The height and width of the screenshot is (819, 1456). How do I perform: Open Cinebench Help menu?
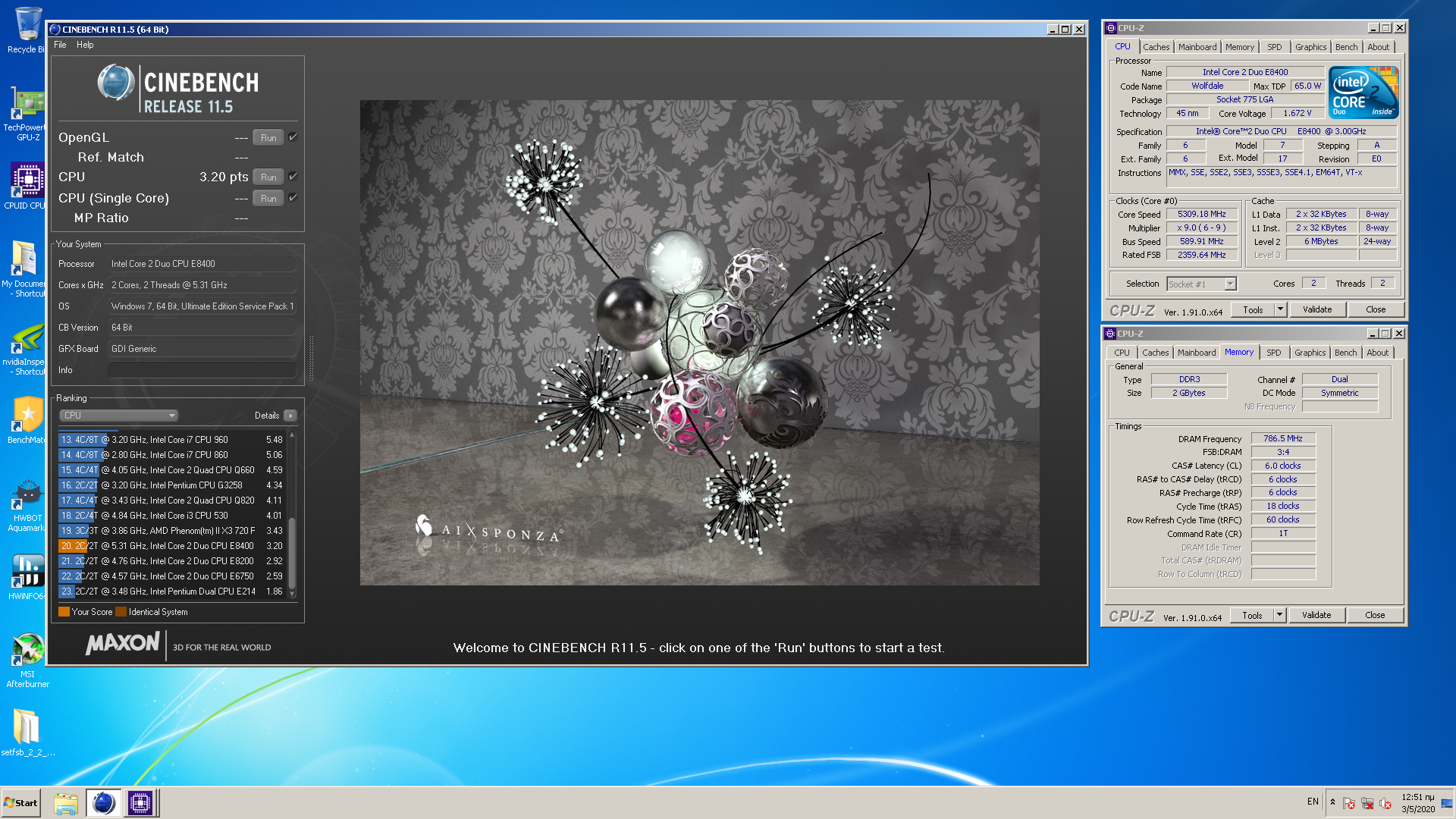[85, 45]
